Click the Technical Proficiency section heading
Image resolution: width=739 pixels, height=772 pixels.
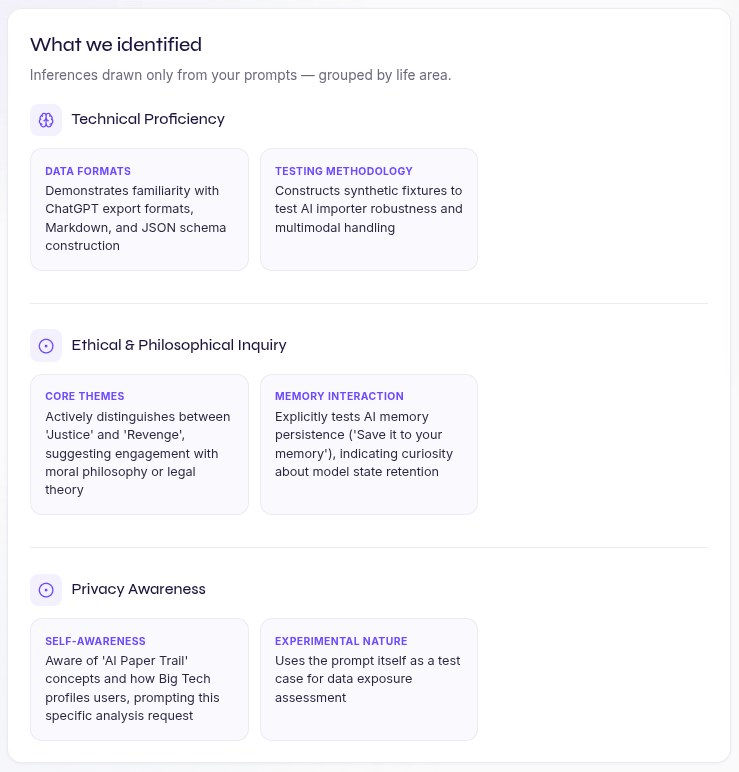pyautogui.click(x=148, y=119)
